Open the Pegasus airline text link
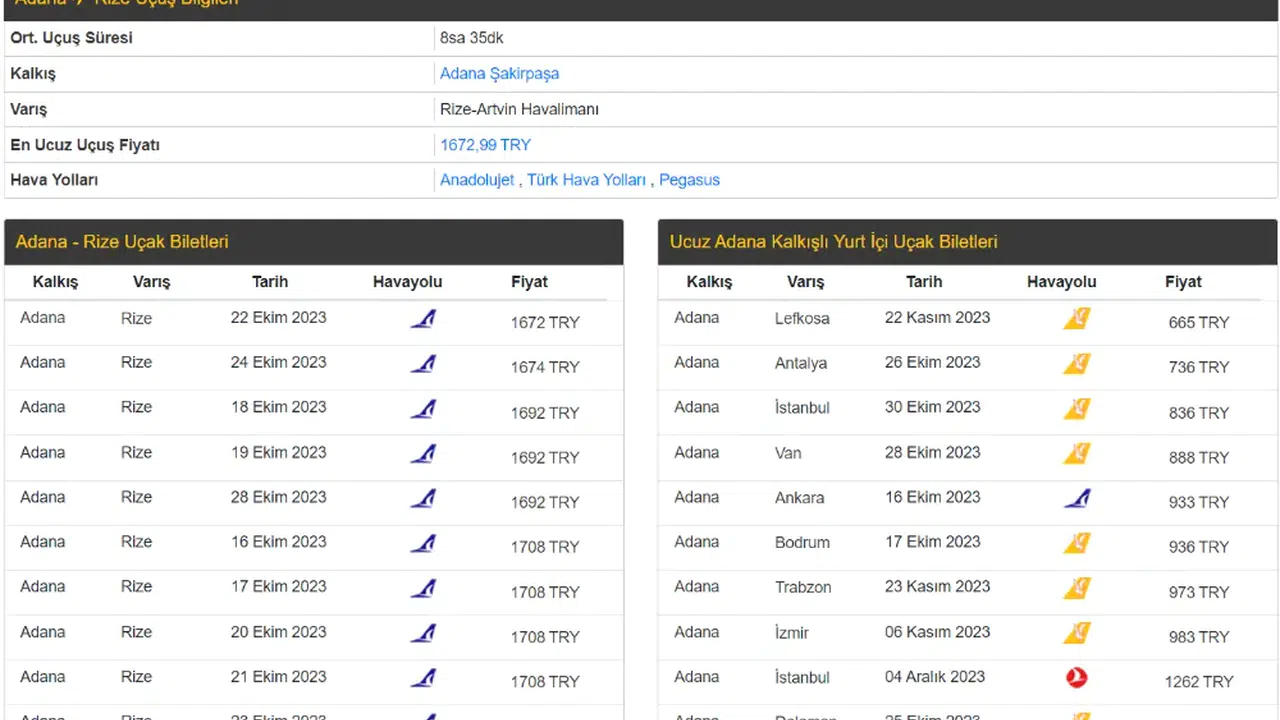 (x=689, y=180)
